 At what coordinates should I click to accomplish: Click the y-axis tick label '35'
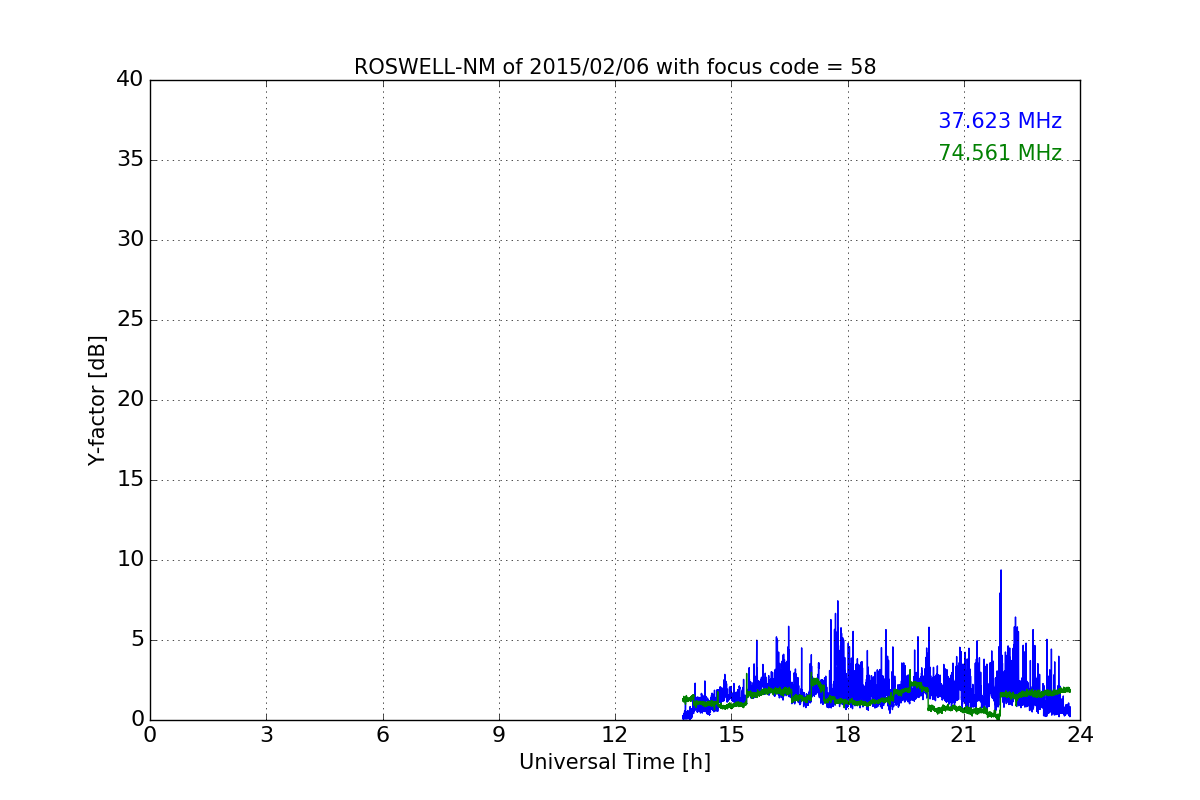(x=130, y=160)
